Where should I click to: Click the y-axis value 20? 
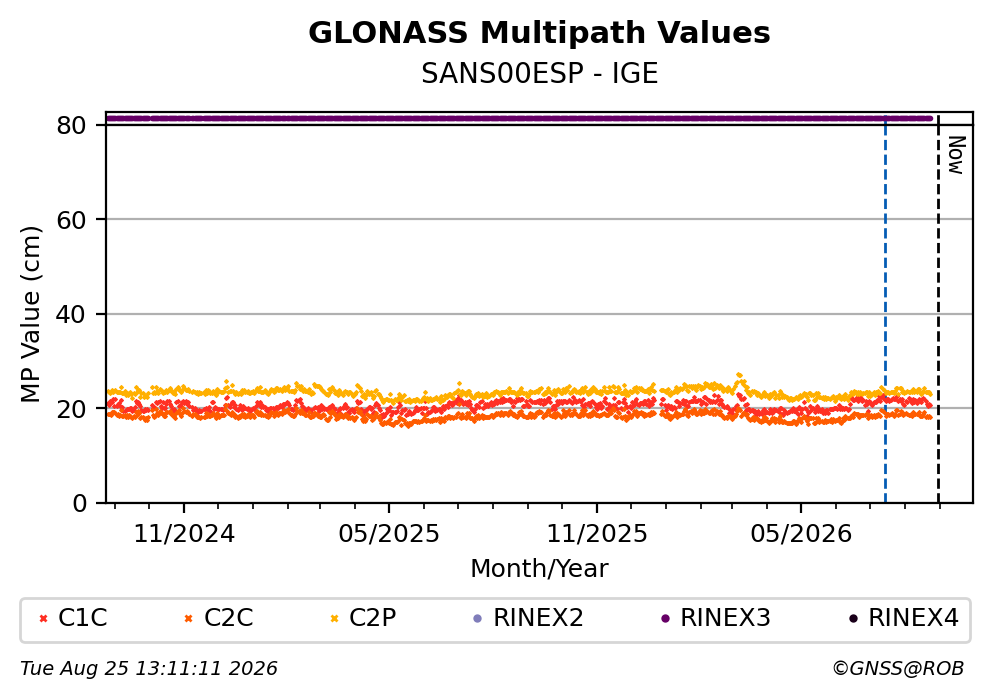(x=71, y=409)
